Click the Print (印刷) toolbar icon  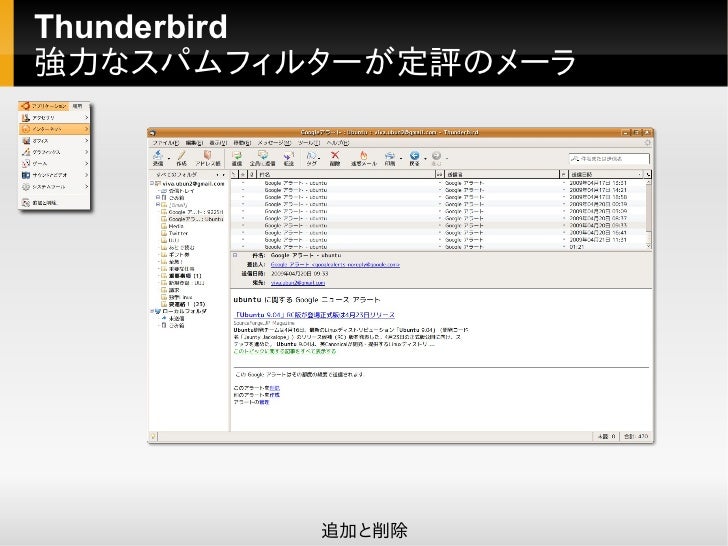pos(390,156)
